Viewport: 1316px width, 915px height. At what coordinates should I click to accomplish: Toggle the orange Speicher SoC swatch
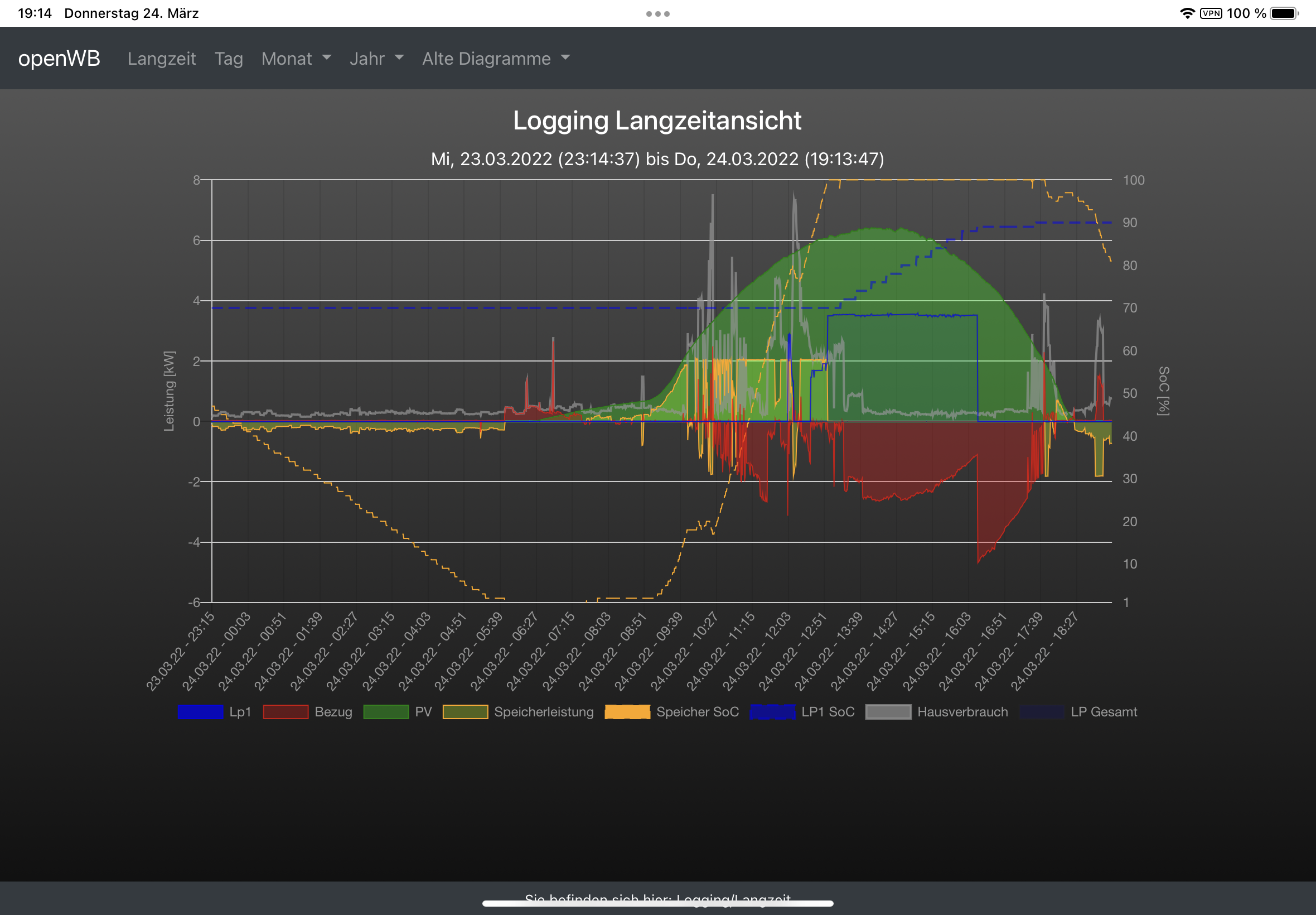(x=627, y=711)
